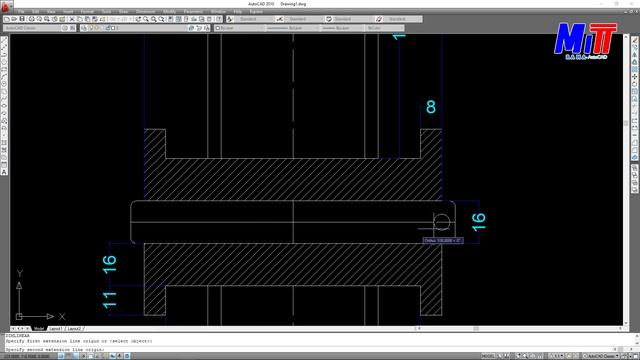This screenshot has height=360, width=640.
Task: Click the Plot printer icon
Action: pyautogui.click(x=31, y=19)
